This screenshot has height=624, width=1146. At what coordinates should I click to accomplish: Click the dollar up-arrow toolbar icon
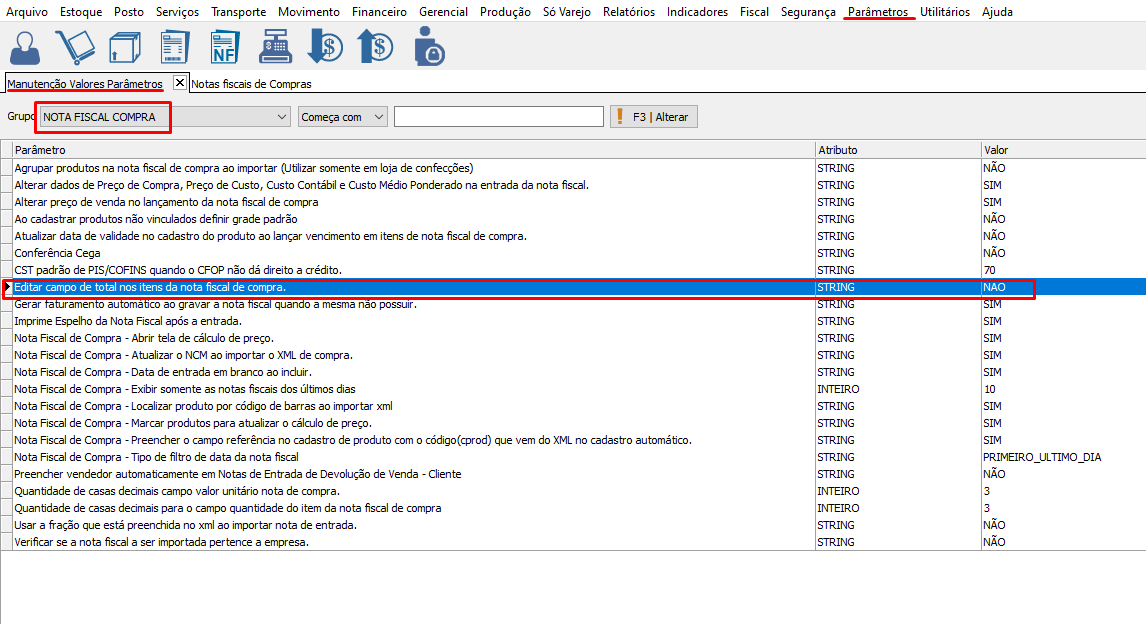click(x=375, y=46)
